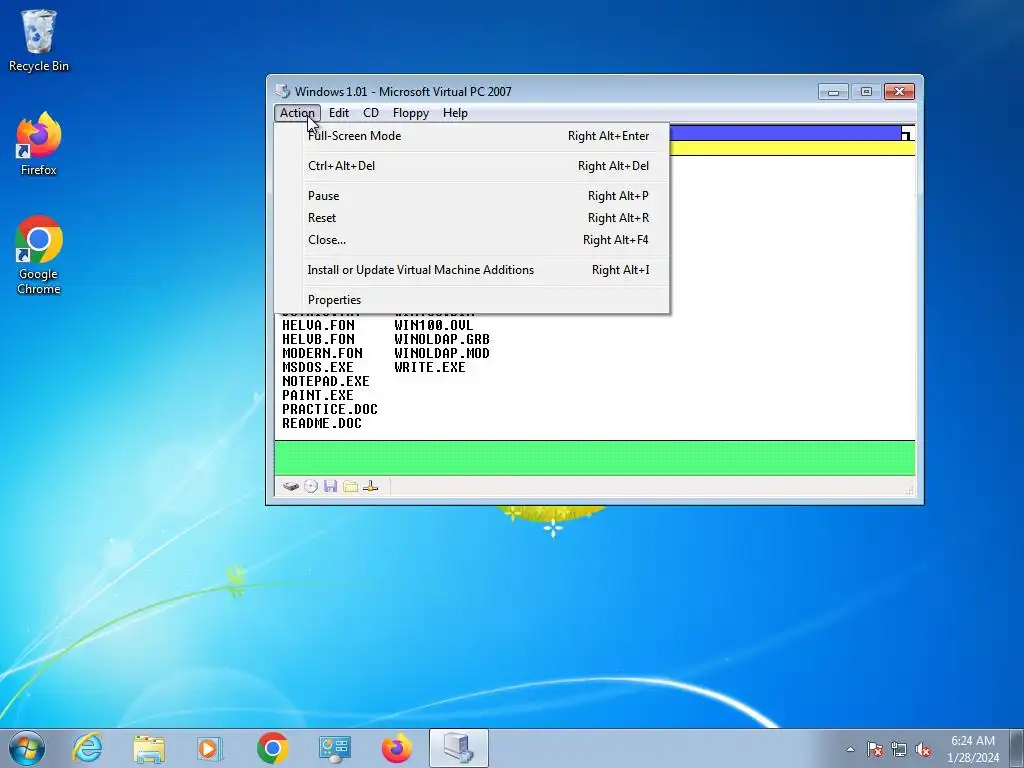Image resolution: width=1024 pixels, height=768 pixels.
Task: Select HELVA.FON in the file list
Action: (x=319, y=325)
